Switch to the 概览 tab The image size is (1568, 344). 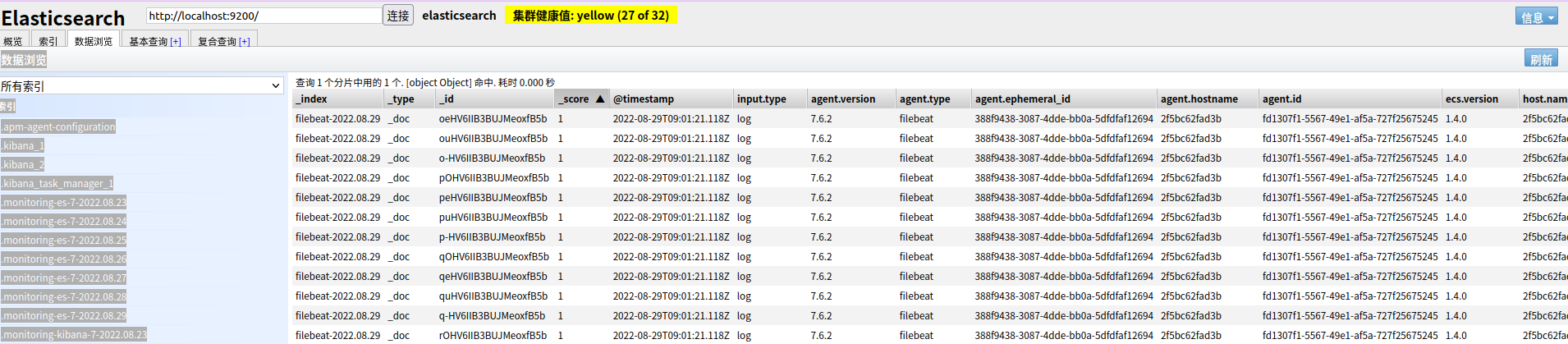(x=13, y=41)
